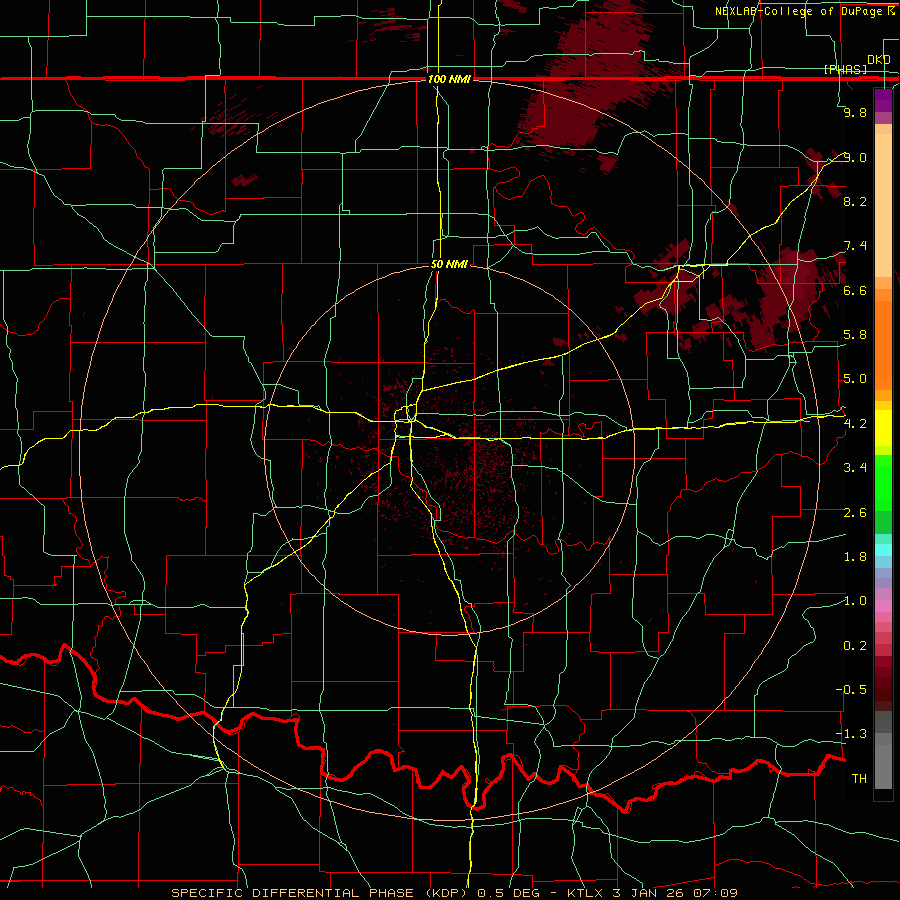The image size is (900, 900).
Task: Click the 50 NMI range ring label
Action: (x=449, y=265)
